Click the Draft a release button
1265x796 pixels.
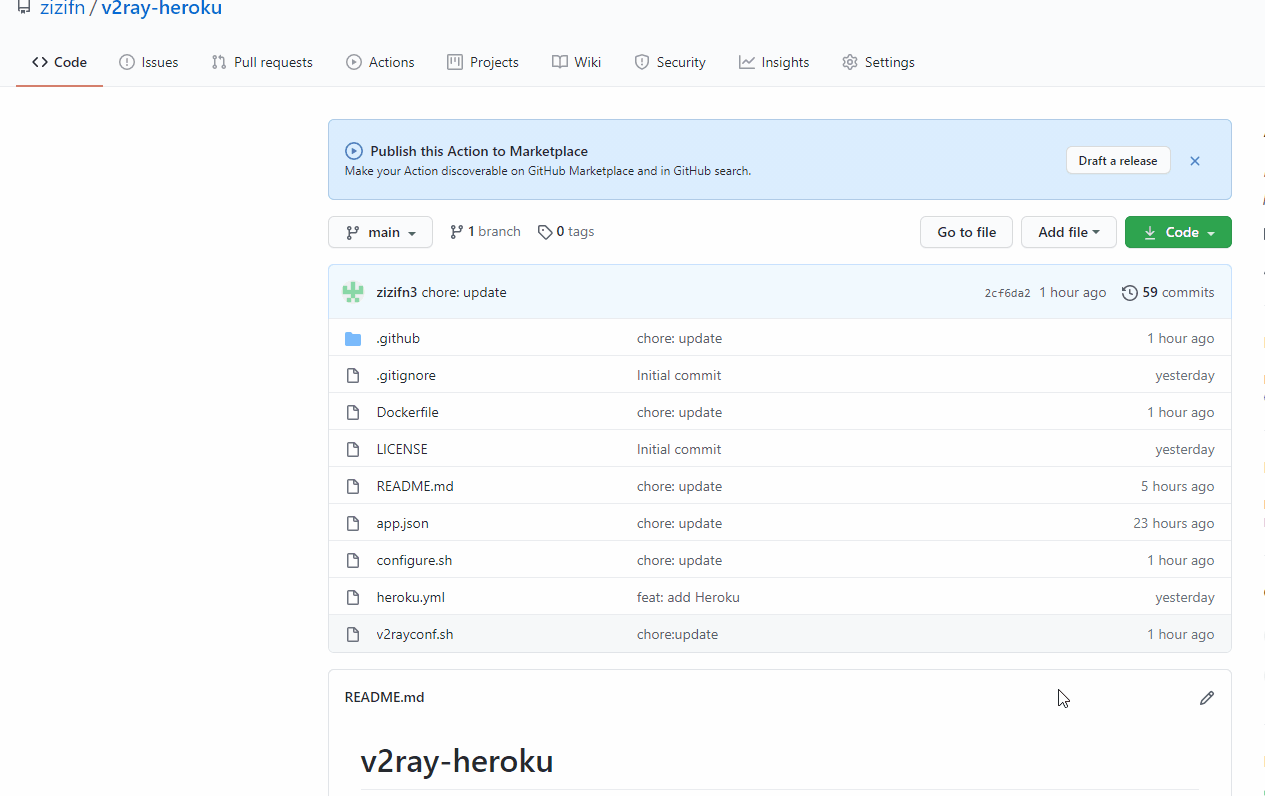coord(1117,160)
